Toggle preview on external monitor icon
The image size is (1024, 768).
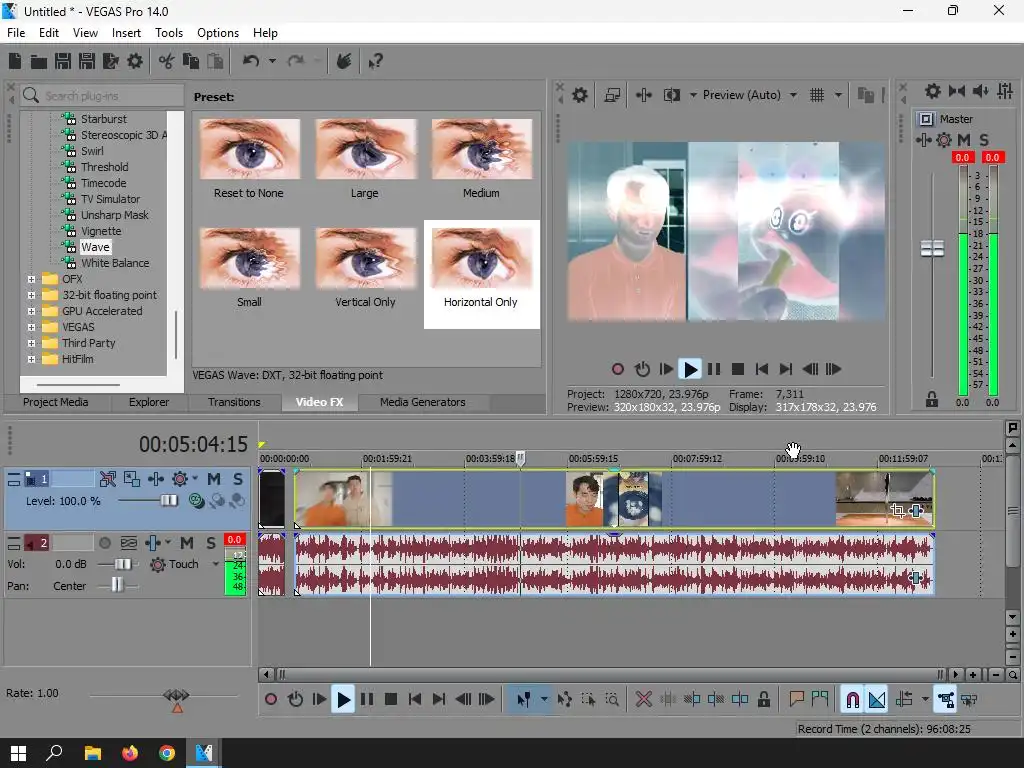612,95
